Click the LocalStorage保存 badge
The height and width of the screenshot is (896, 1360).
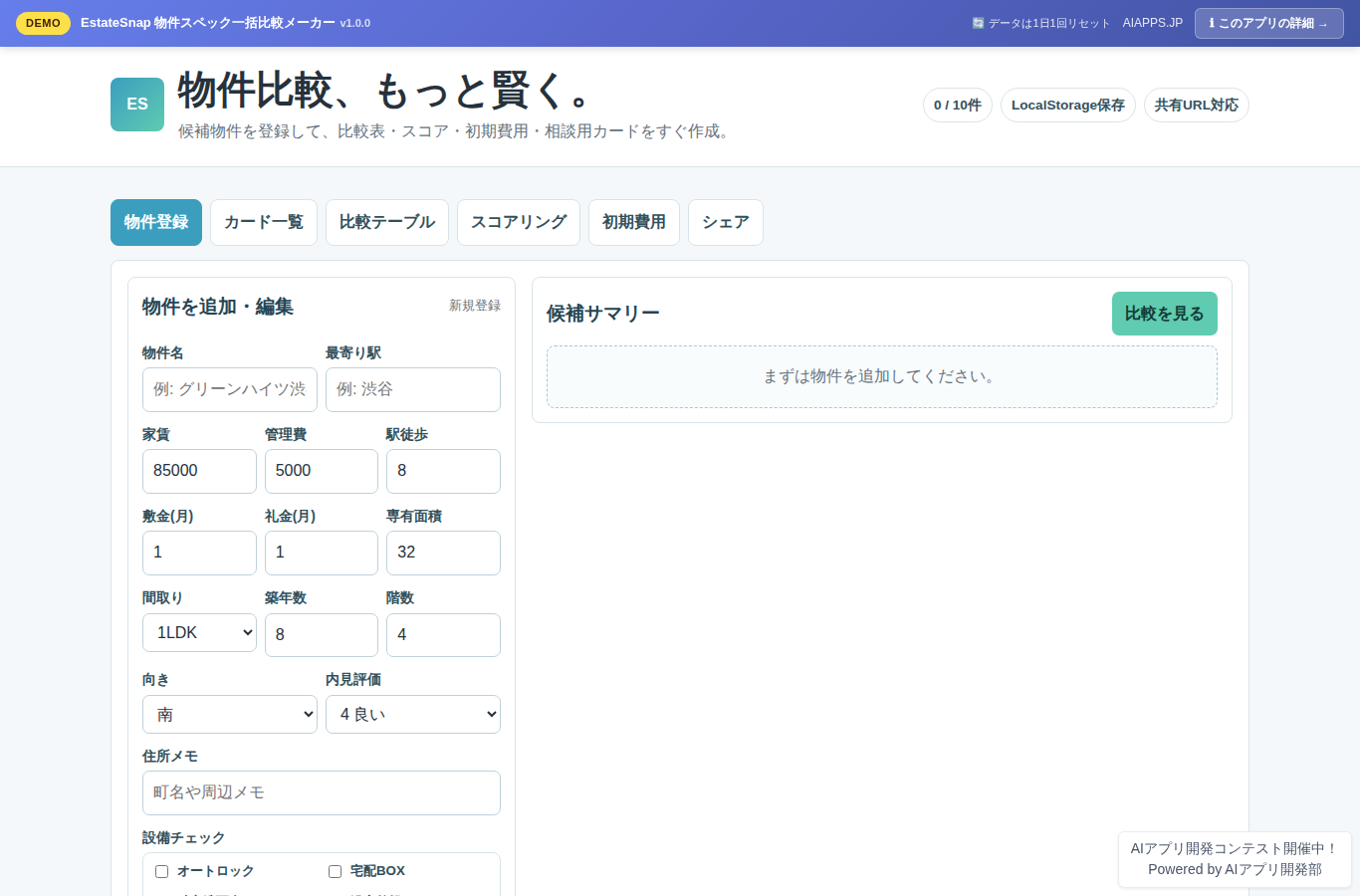(x=1068, y=106)
